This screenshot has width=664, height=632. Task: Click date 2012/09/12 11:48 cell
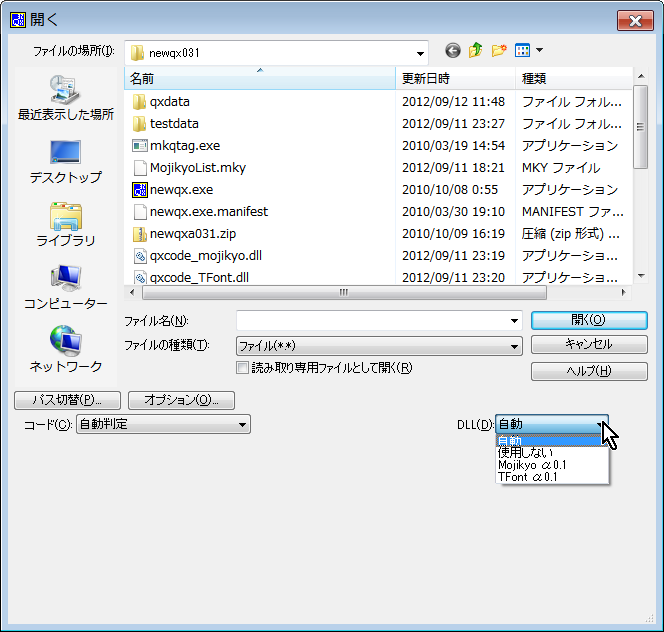click(453, 102)
